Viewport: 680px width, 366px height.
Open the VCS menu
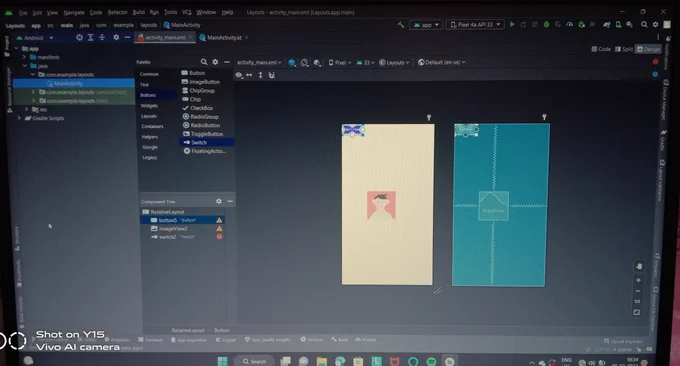186,13
